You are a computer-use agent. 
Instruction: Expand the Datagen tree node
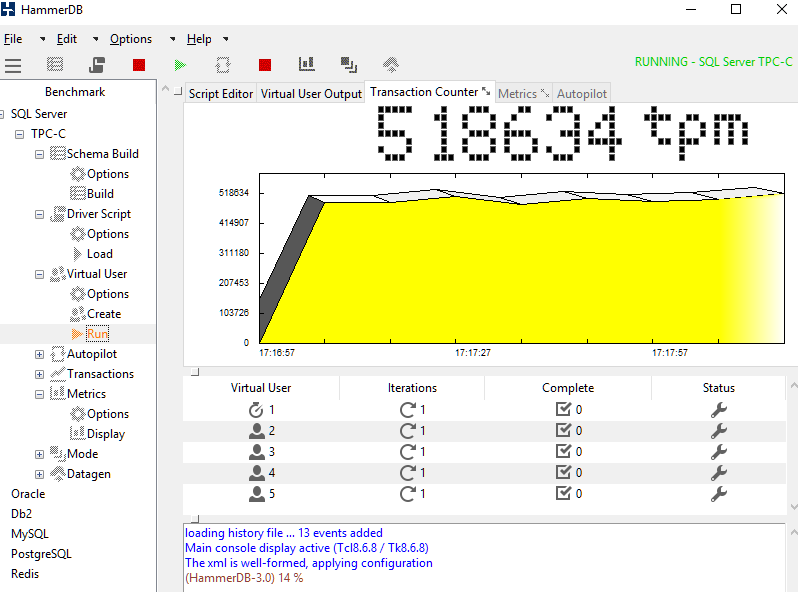(39, 474)
